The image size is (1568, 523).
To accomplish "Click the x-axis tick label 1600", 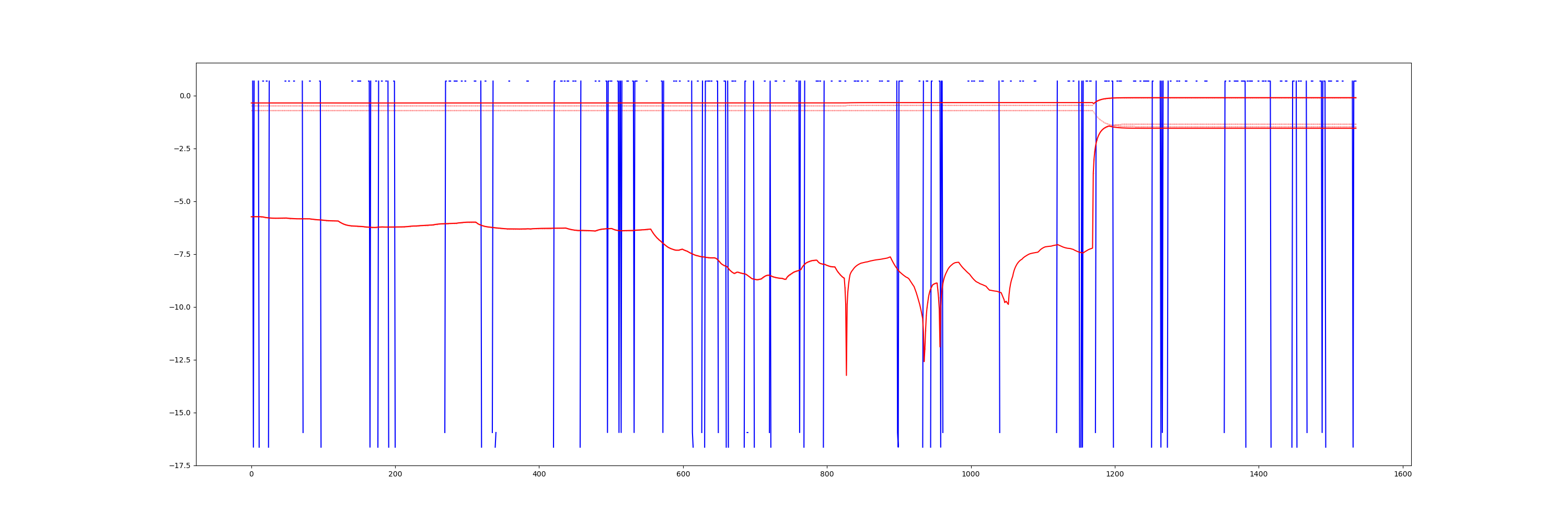I will tap(1402, 474).
